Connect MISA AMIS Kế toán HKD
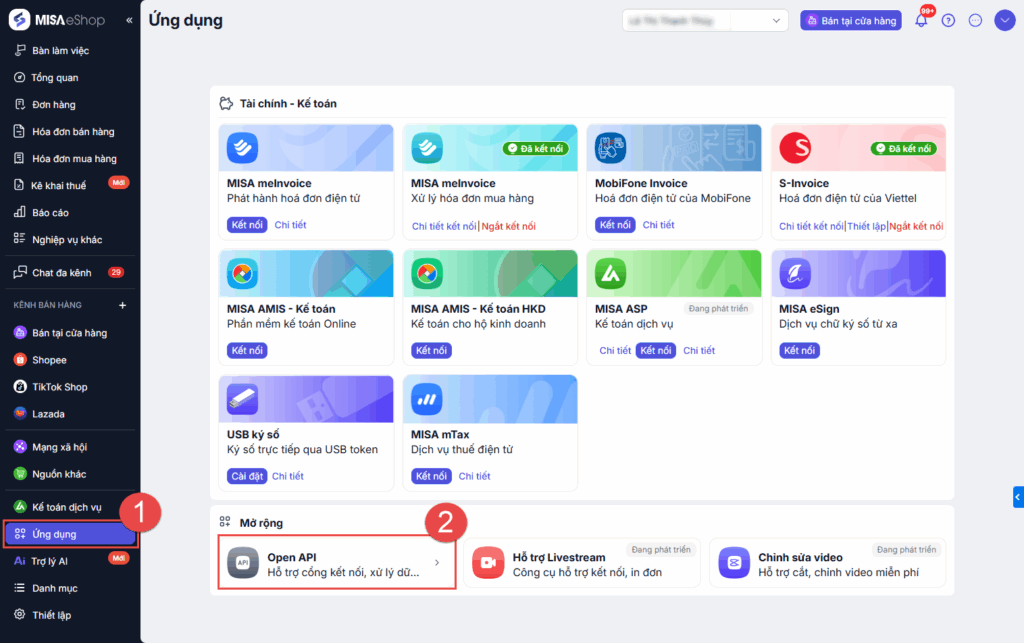 point(432,351)
